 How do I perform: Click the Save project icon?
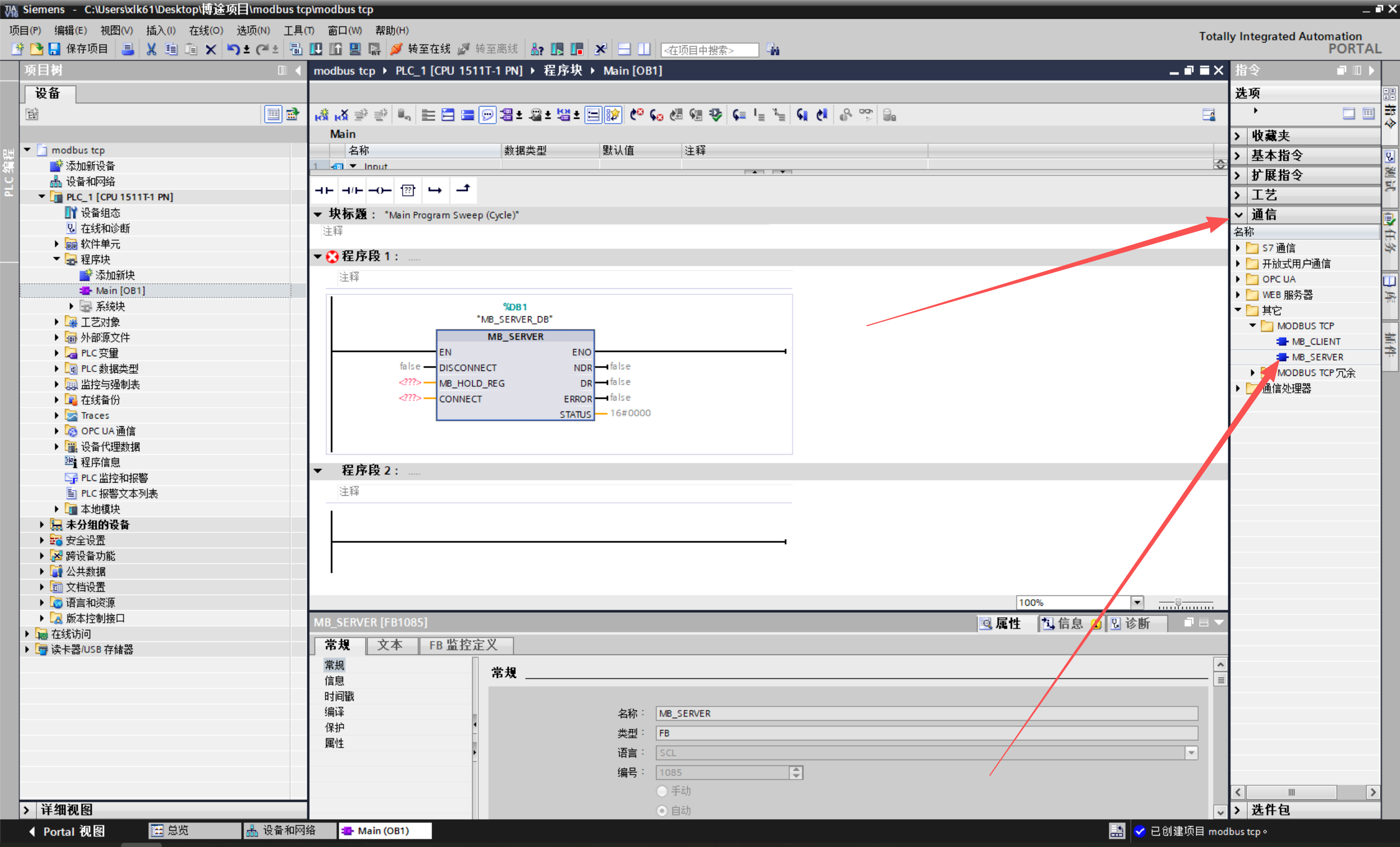54,49
